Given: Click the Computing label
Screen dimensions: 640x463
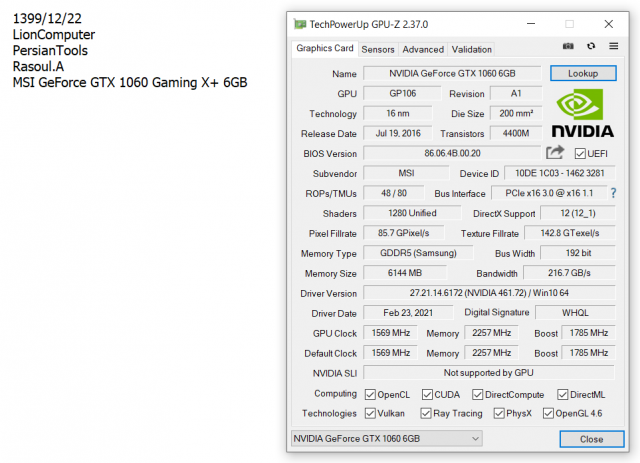Looking at the screenshot, I should 336,394.
